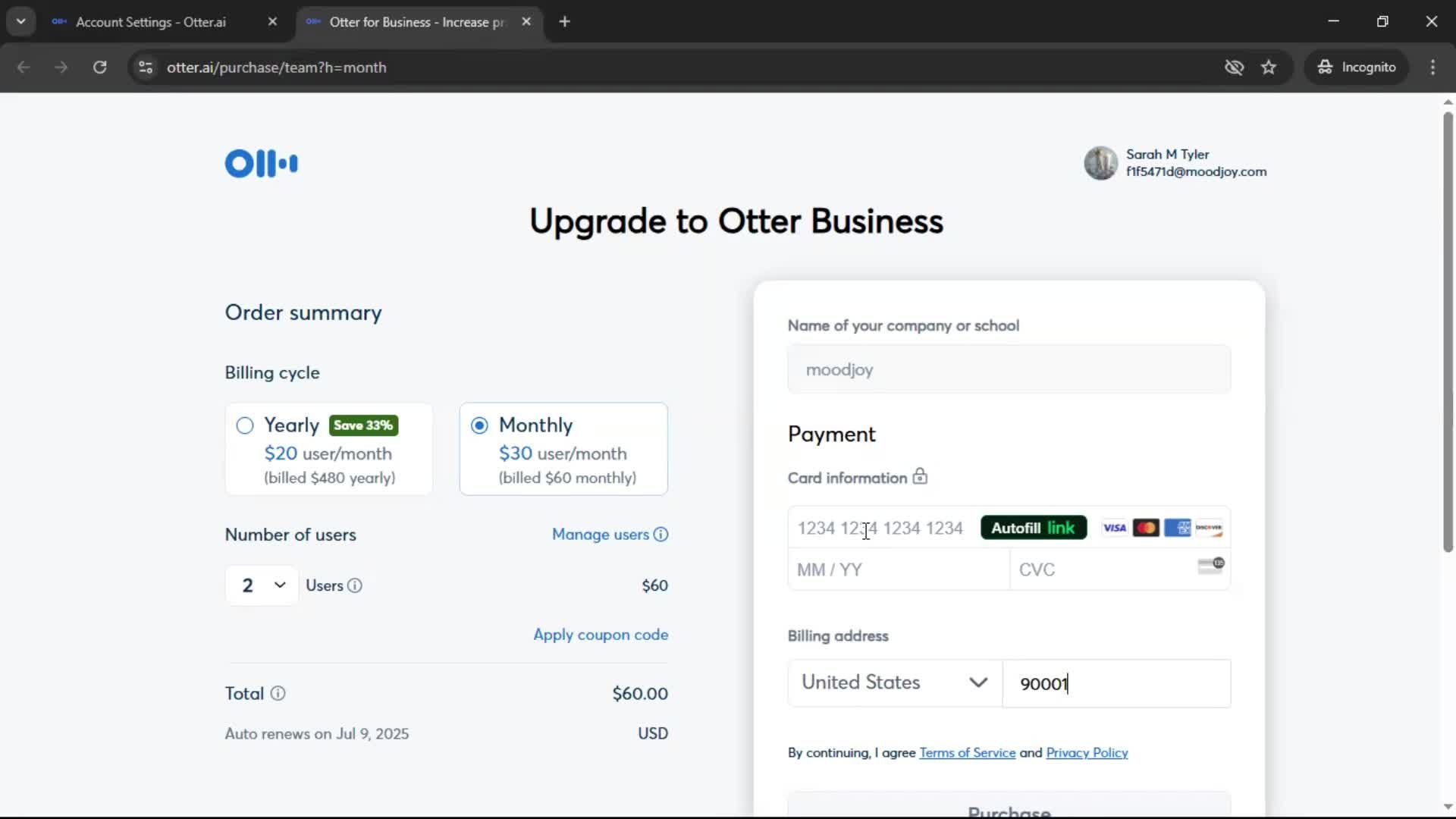Click the Otter.ai logo
The height and width of the screenshot is (819, 1456).
[x=261, y=163]
